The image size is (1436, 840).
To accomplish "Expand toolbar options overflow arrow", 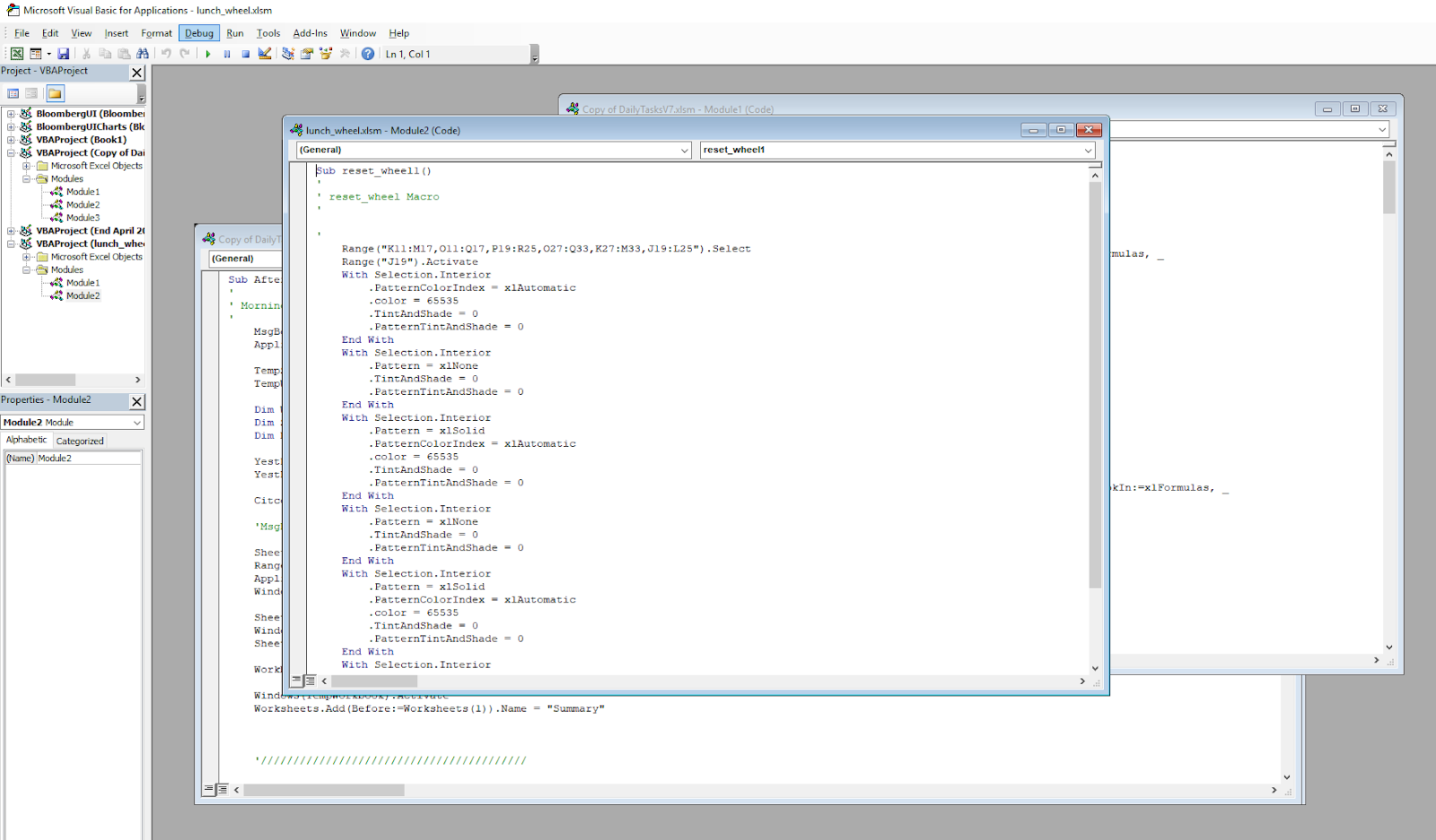I will click(535, 56).
